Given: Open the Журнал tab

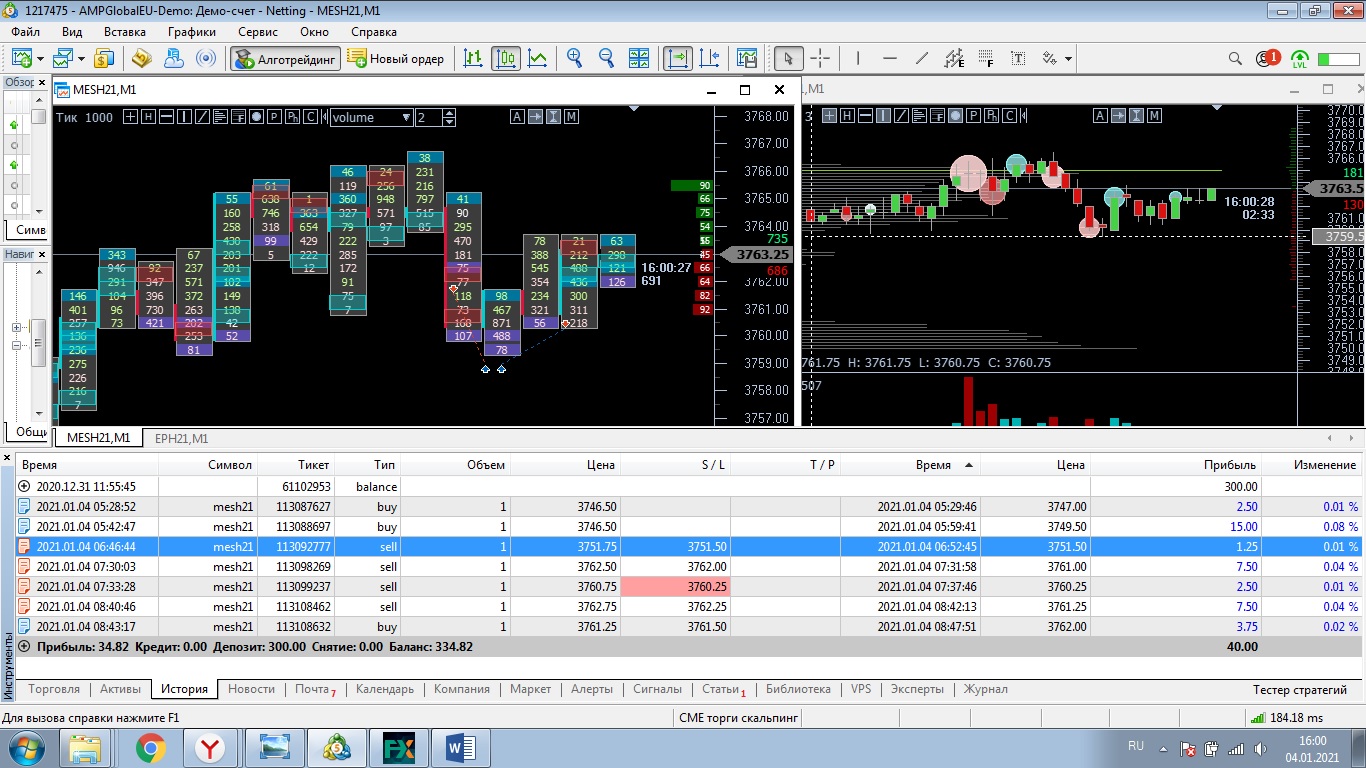Looking at the screenshot, I should click(985, 689).
